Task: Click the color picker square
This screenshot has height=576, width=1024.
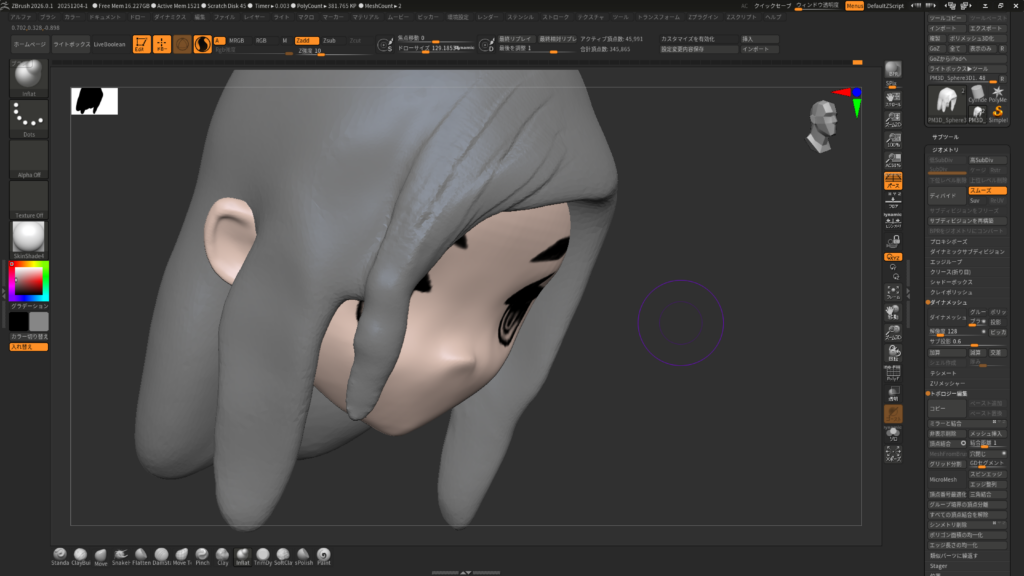Action: tap(28, 283)
